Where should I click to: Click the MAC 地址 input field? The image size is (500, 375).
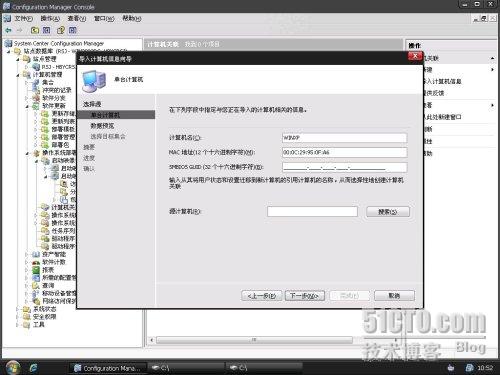(x=344, y=152)
